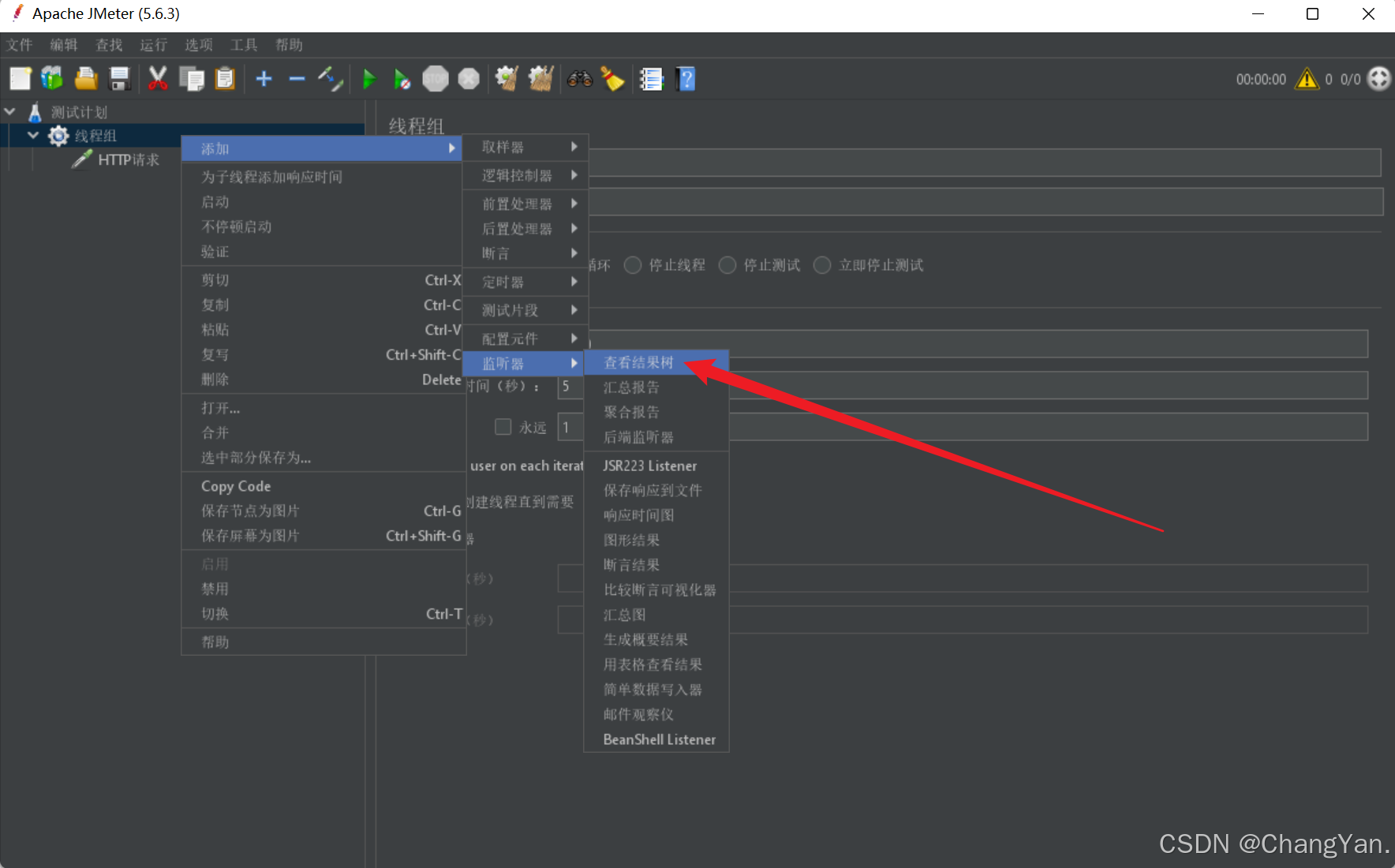The height and width of the screenshot is (868, 1395).
Task: Start the test with green play icon
Action: 368,79
